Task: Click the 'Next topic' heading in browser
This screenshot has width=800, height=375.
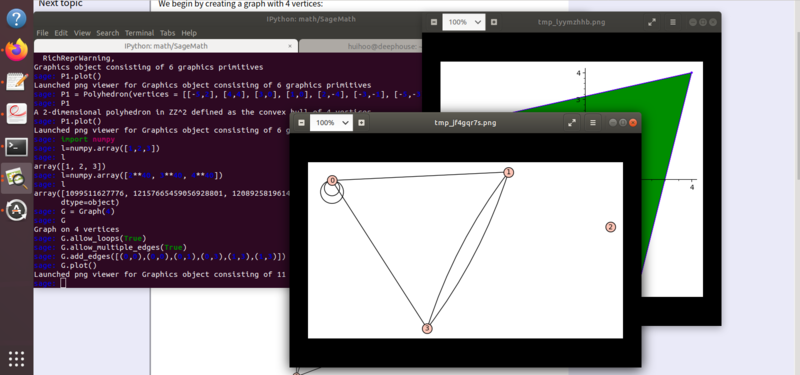Action: coord(60,4)
